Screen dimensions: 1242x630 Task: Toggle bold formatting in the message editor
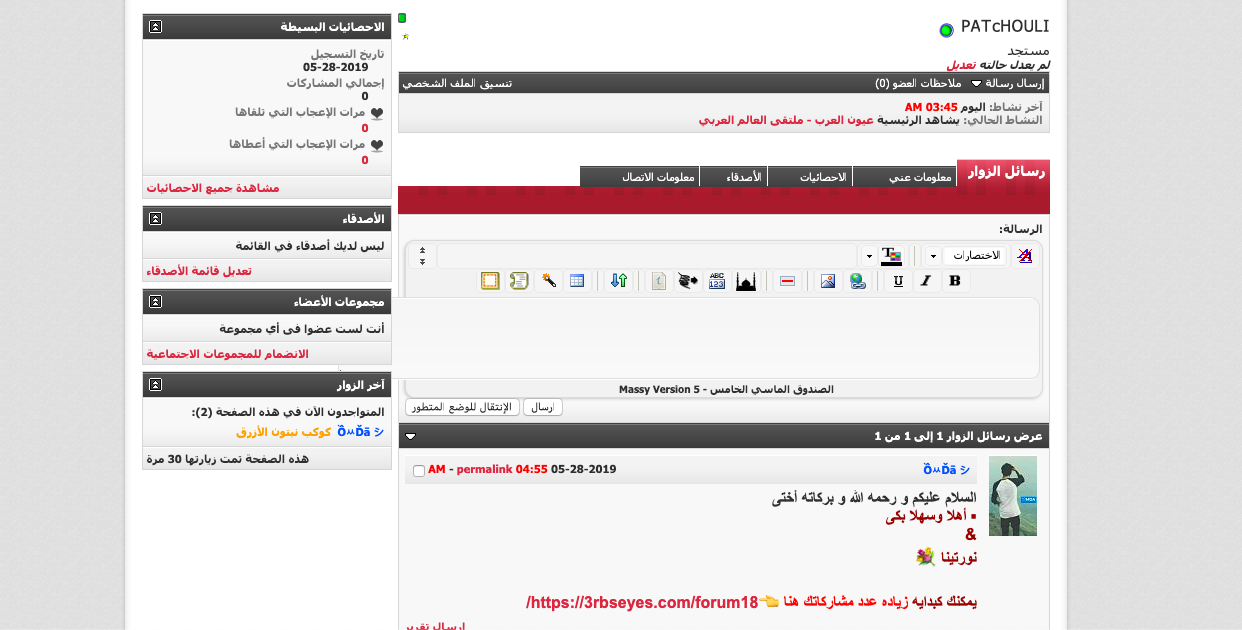[x=955, y=281]
